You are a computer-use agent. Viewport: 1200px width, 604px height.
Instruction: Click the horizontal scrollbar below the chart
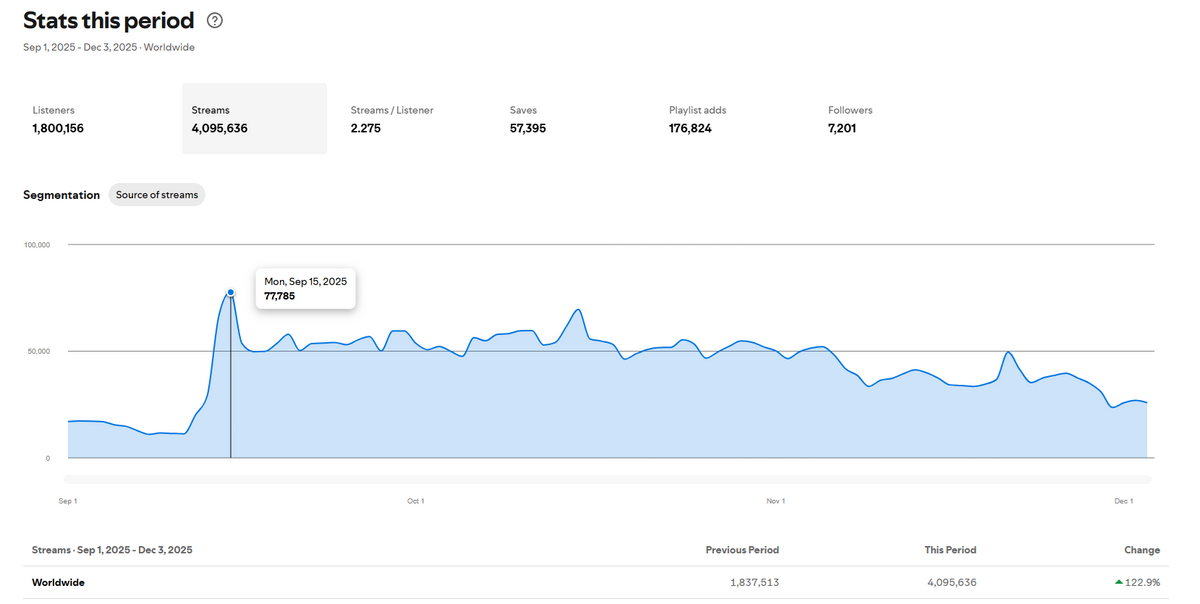click(610, 480)
